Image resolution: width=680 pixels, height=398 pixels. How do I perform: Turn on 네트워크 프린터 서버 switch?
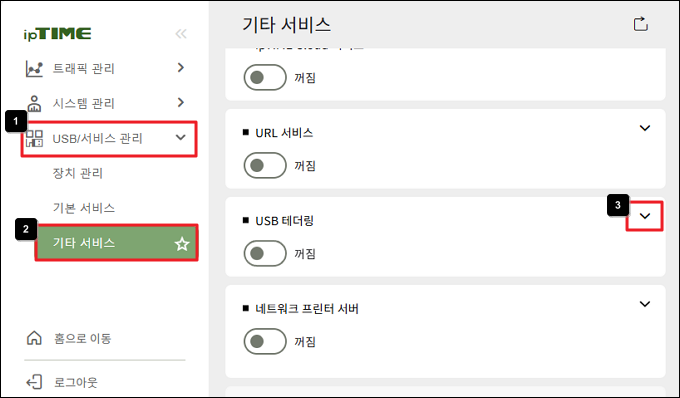pos(265,341)
